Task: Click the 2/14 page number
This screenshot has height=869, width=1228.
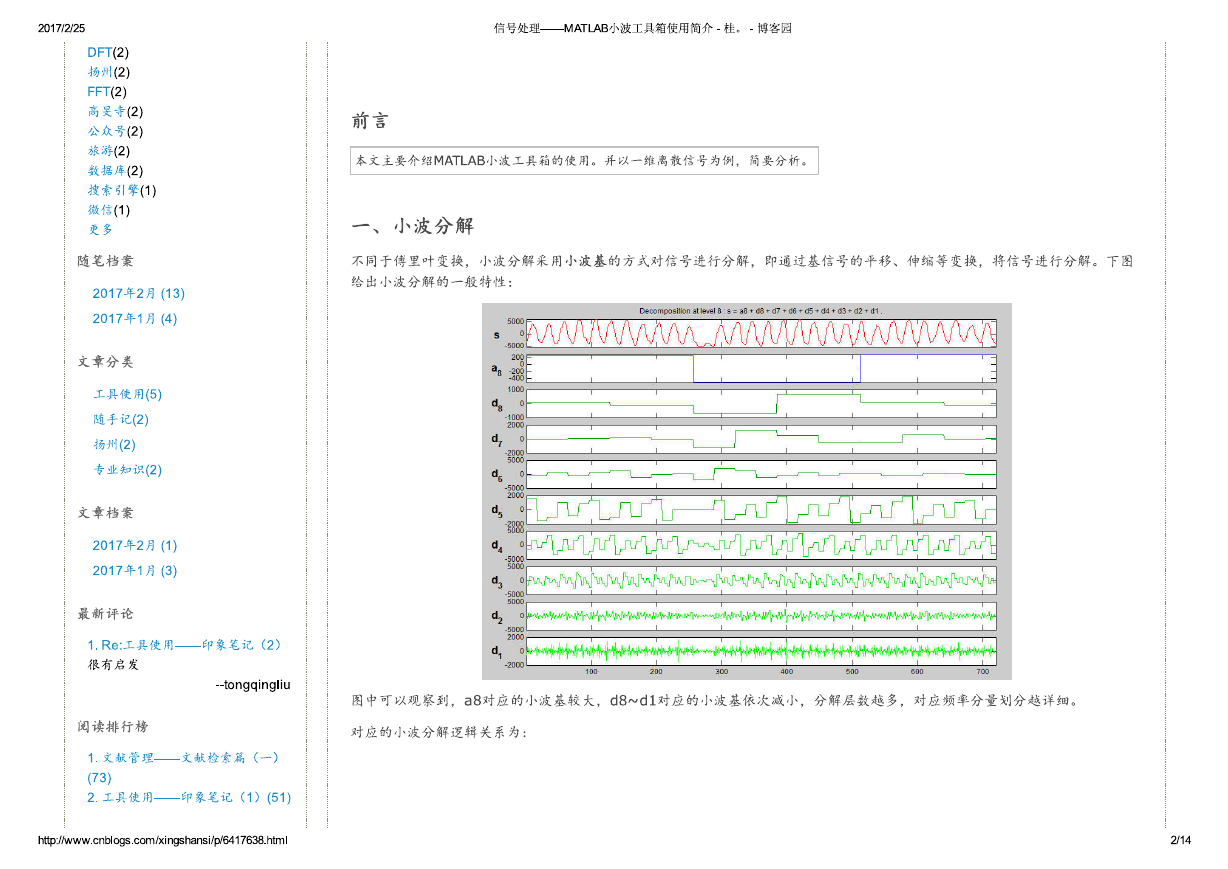Action: (1181, 840)
